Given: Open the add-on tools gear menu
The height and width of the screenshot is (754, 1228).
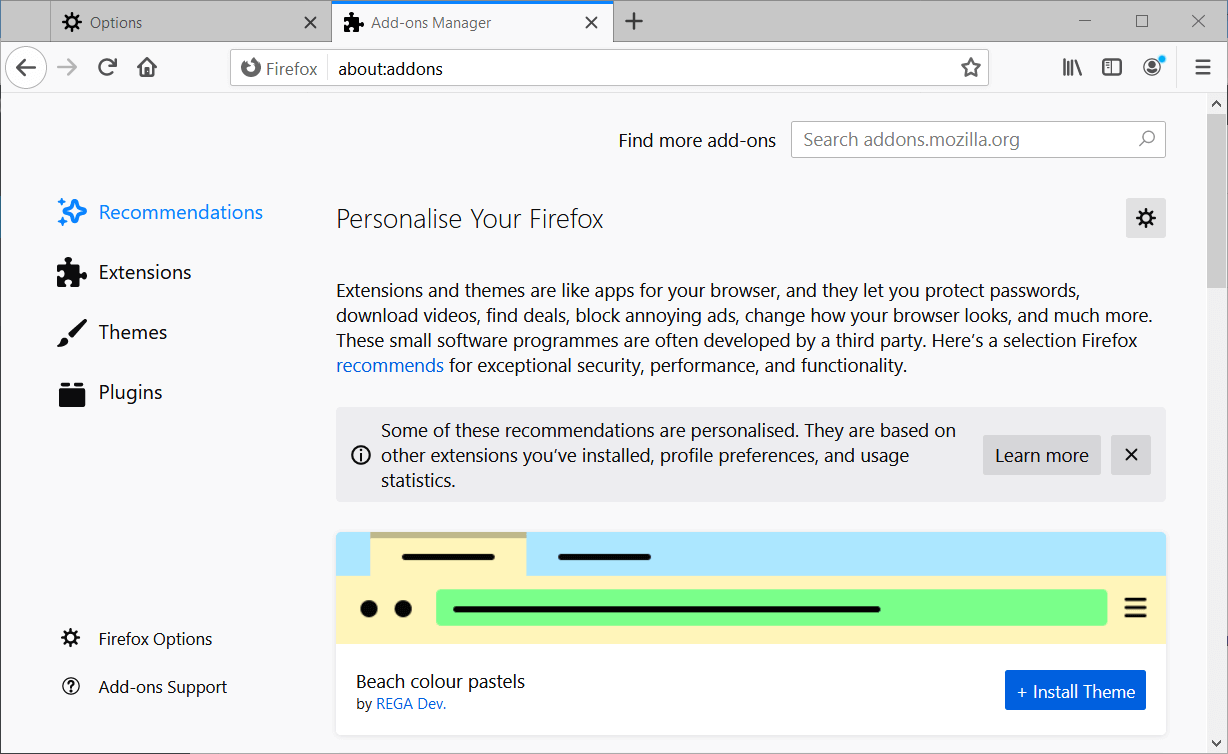Looking at the screenshot, I should pyautogui.click(x=1146, y=218).
